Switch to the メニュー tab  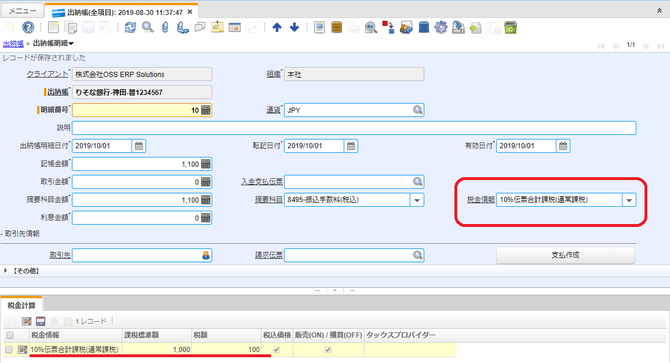[22, 11]
